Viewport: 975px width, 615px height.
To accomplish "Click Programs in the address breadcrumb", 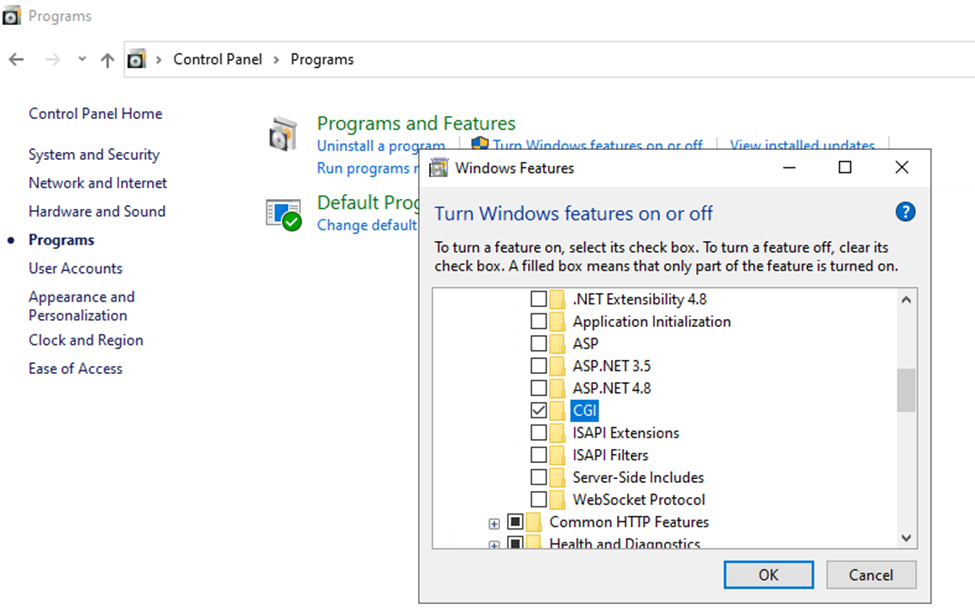I will [322, 59].
